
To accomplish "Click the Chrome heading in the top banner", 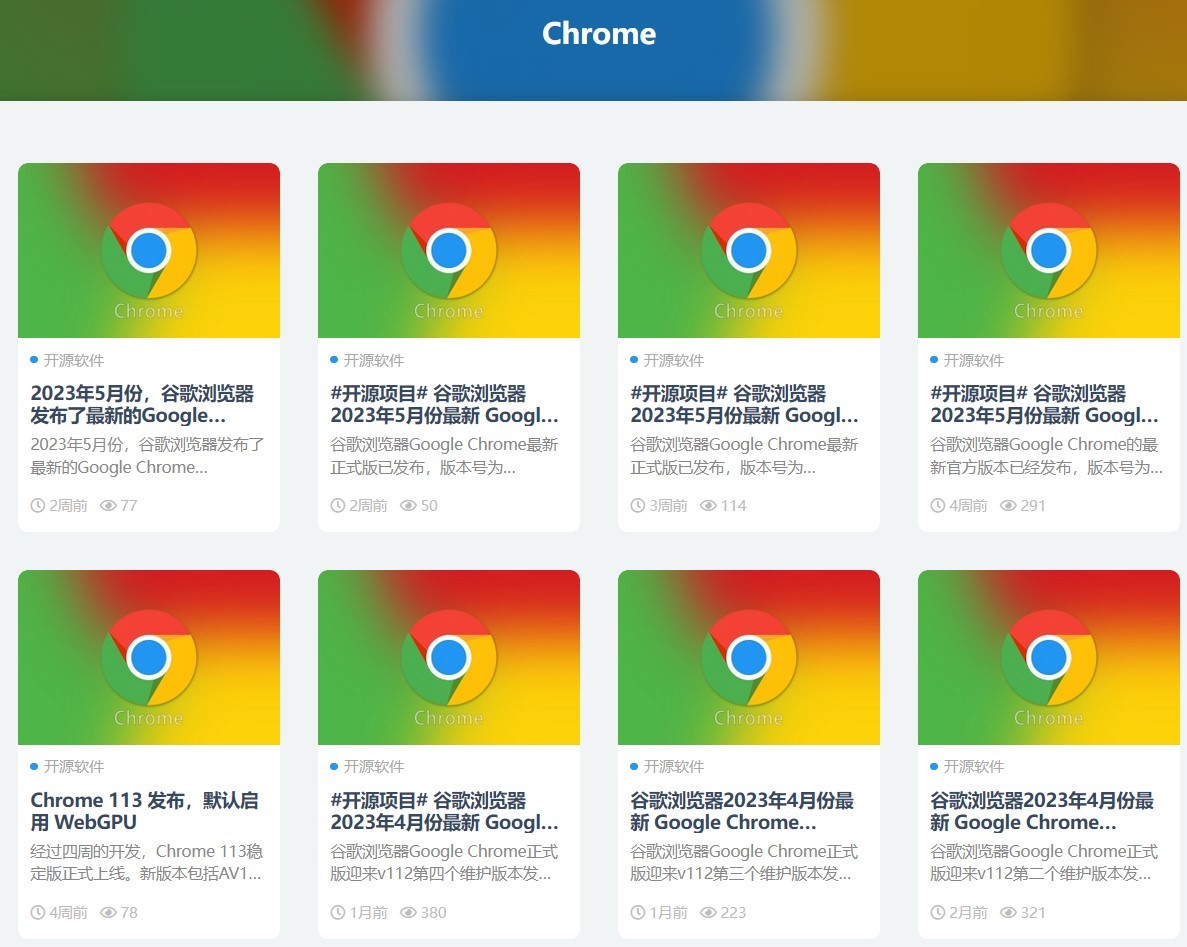I will click(599, 33).
